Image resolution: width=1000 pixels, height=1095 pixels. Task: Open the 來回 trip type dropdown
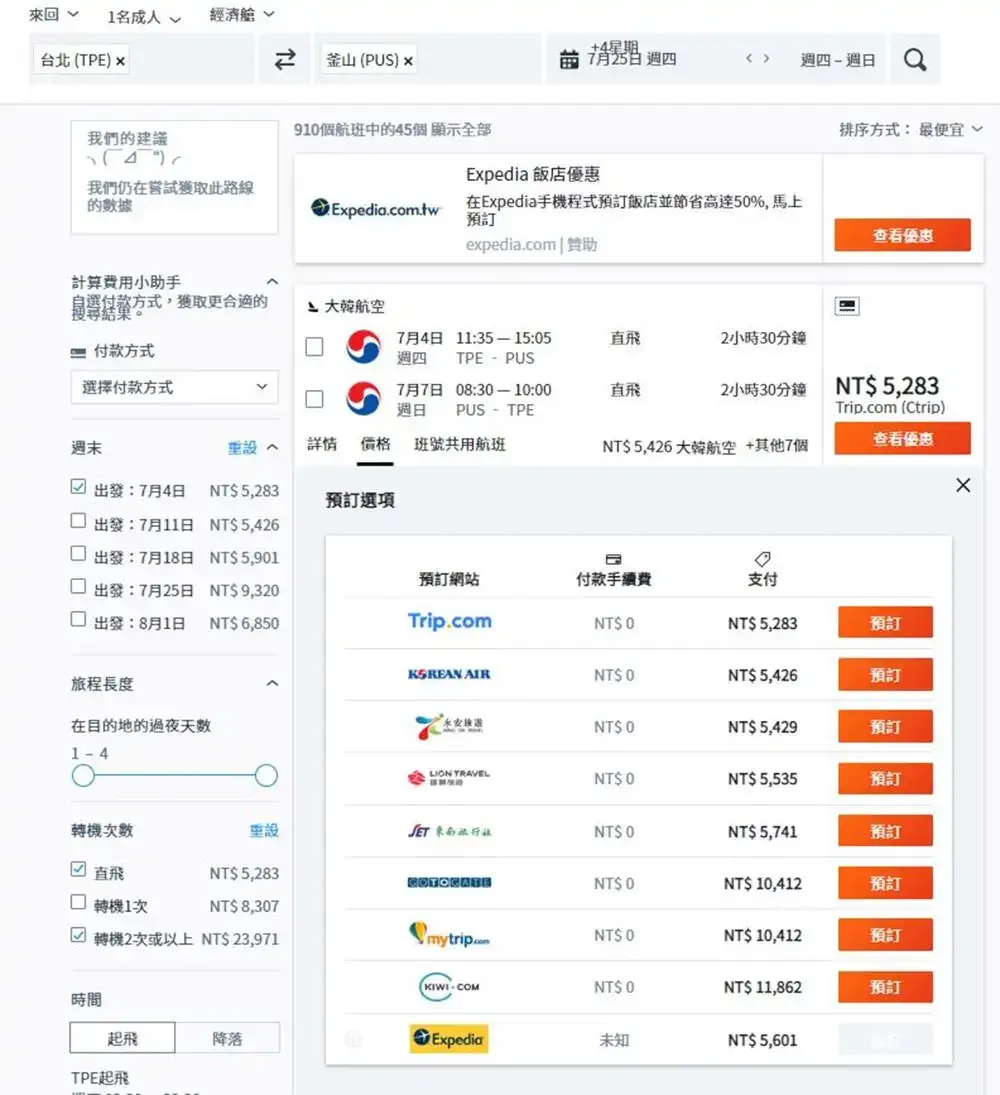click(x=54, y=15)
